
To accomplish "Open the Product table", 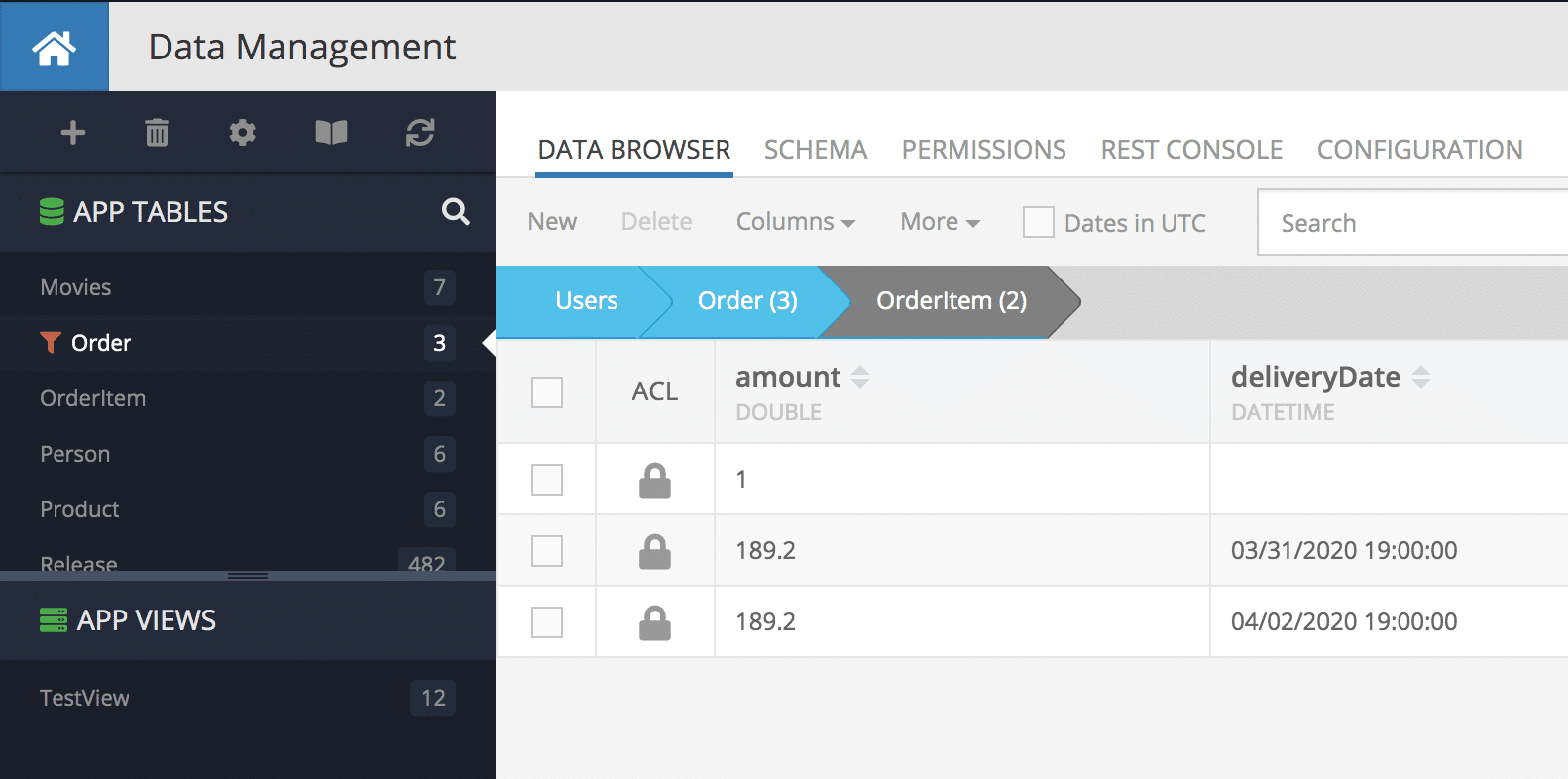I will 248,509.
